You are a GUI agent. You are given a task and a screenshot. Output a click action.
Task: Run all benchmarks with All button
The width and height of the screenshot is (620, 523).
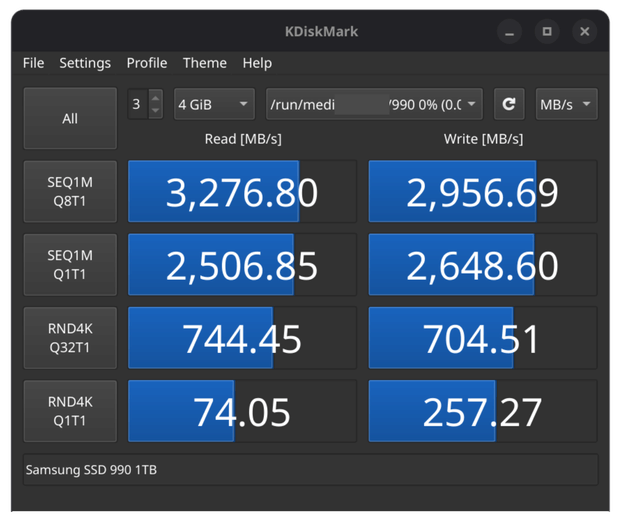click(70, 118)
